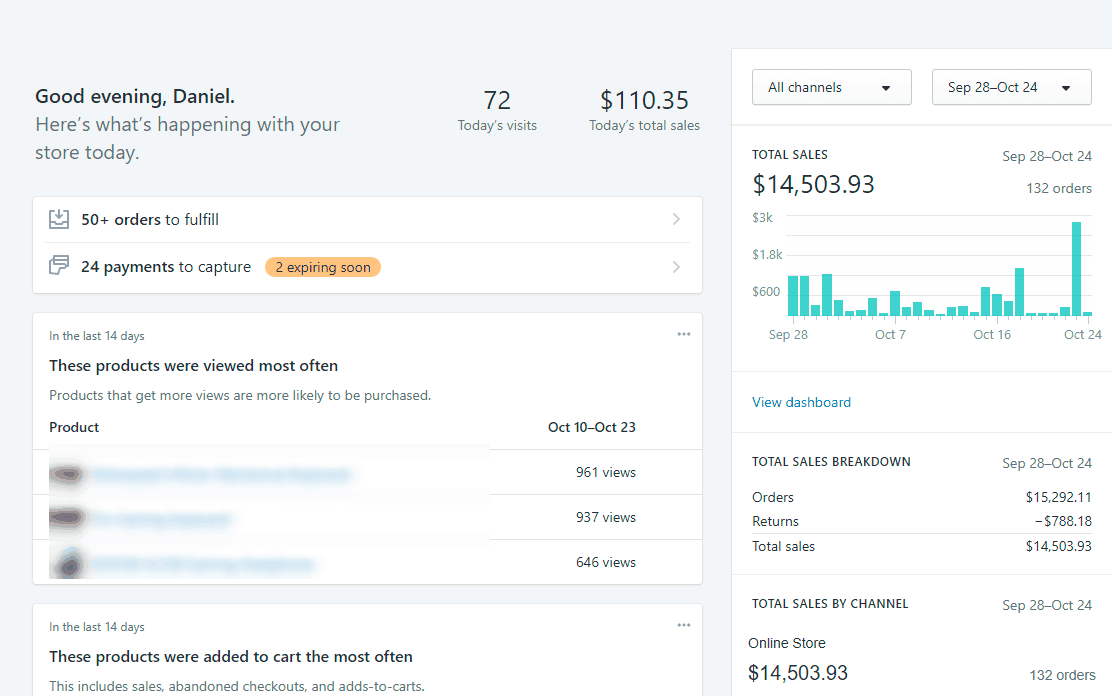Click the 2 expiring soon badge
The image size is (1112, 696).
click(322, 267)
